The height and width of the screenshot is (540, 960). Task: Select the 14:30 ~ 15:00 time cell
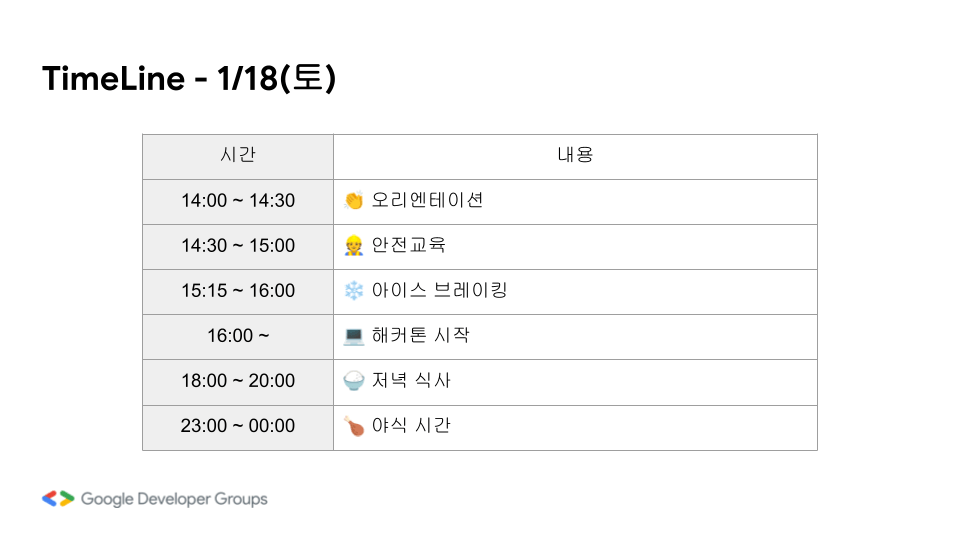point(238,246)
